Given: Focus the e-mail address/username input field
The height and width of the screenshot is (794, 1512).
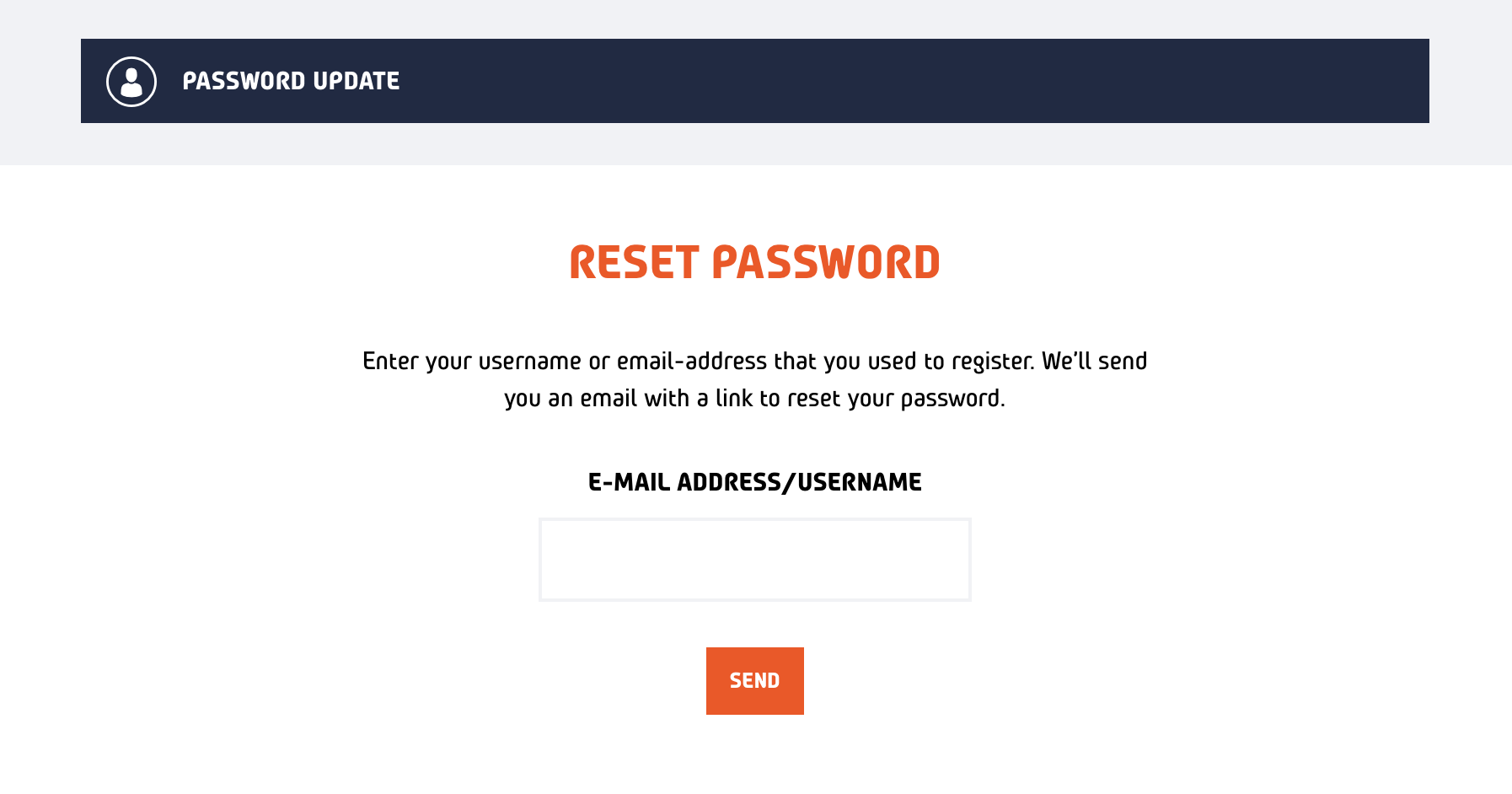Looking at the screenshot, I should (754, 560).
